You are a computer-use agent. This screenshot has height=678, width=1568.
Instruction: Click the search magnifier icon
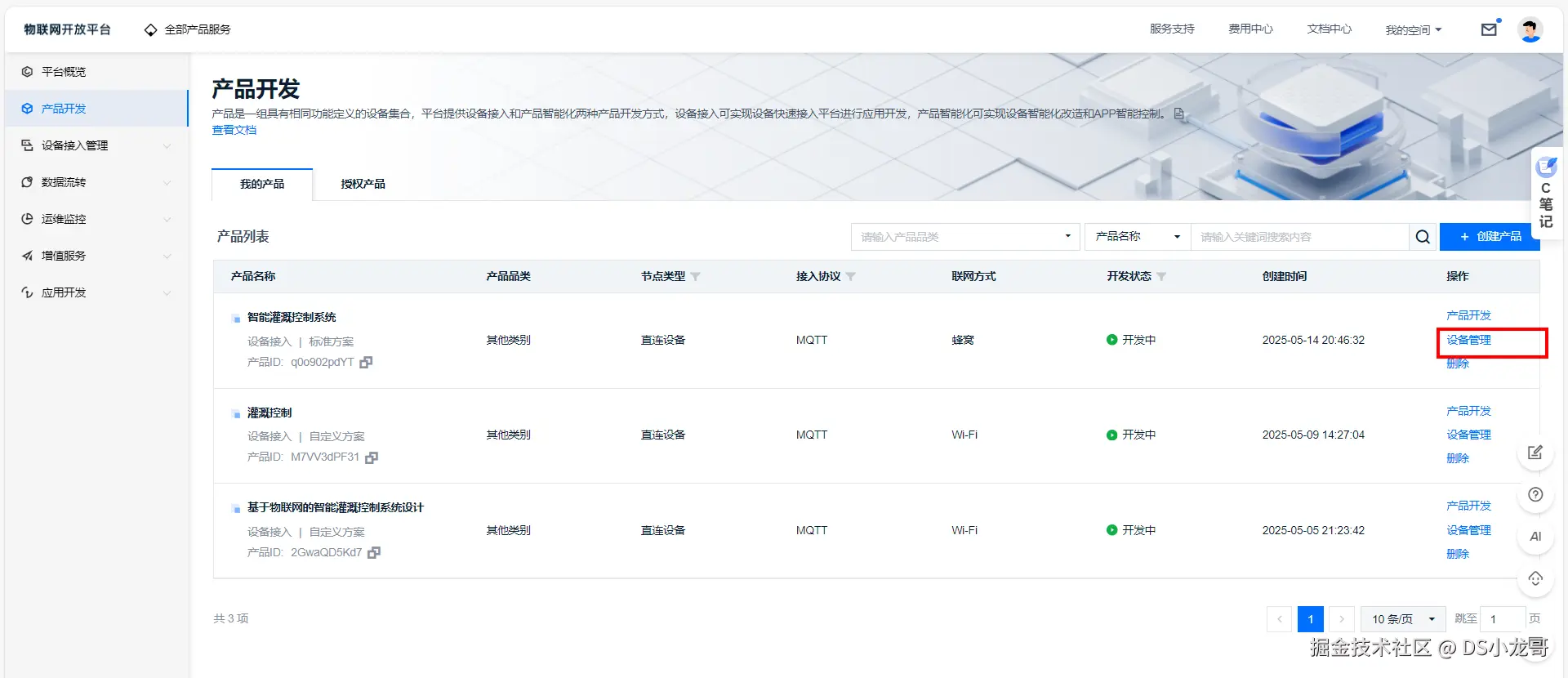tap(1423, 237)
